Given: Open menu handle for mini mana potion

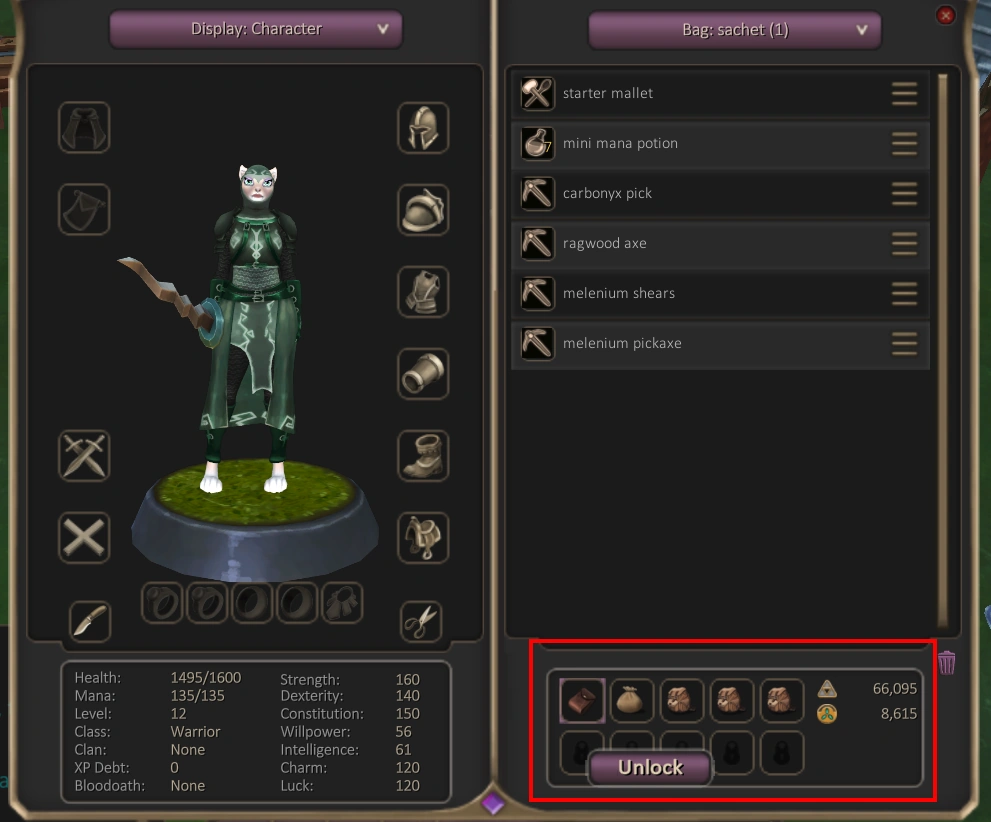Looking at the screenshot, I should pos(904,143).
